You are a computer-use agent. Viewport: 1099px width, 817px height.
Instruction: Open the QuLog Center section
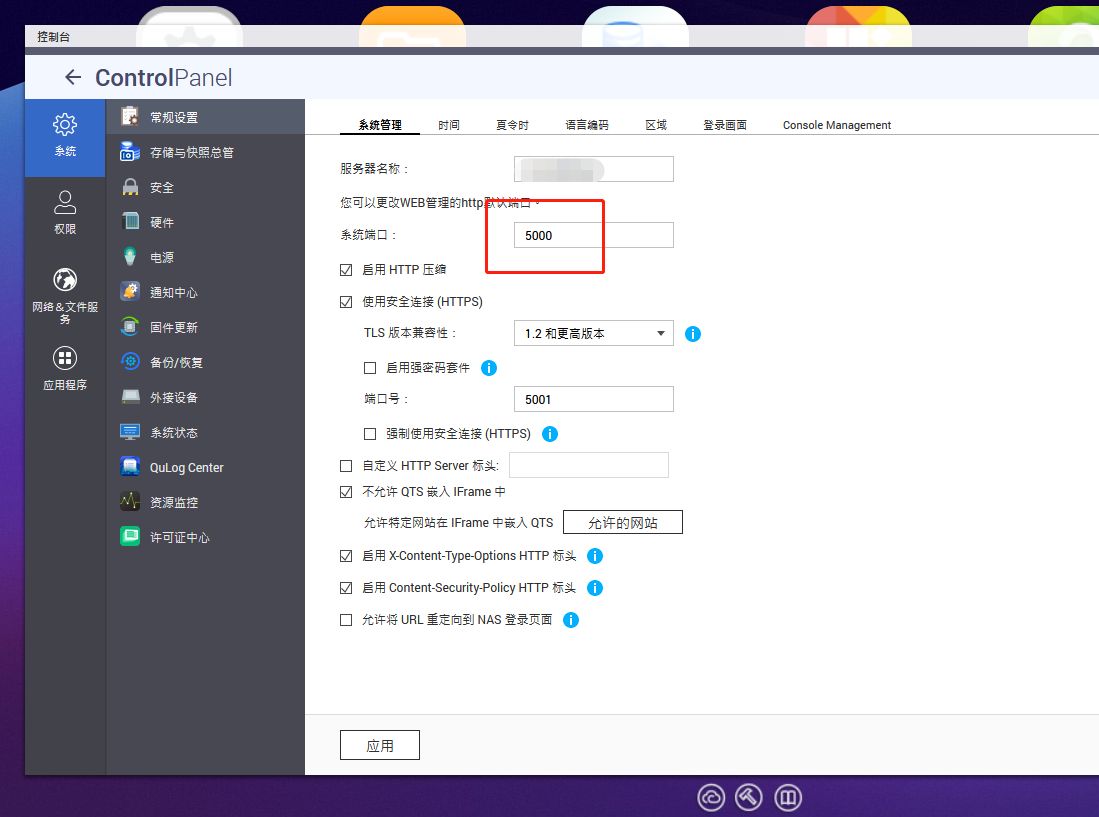[x=185, y=467]
